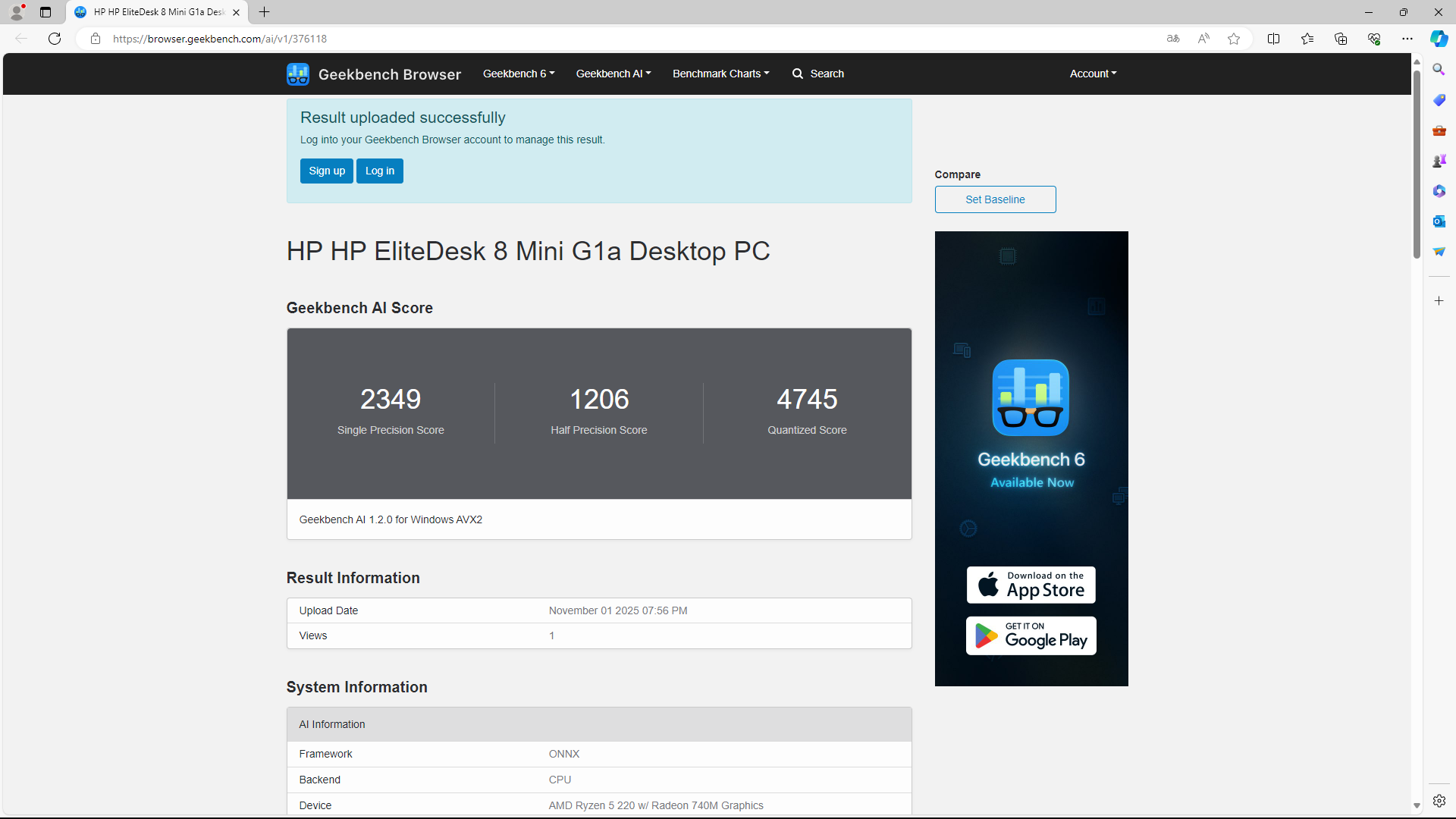This screenshot has height=819, width=1456.
Task: Open Browser essentials from the toolbar
Action: (x=1374, y=38)
